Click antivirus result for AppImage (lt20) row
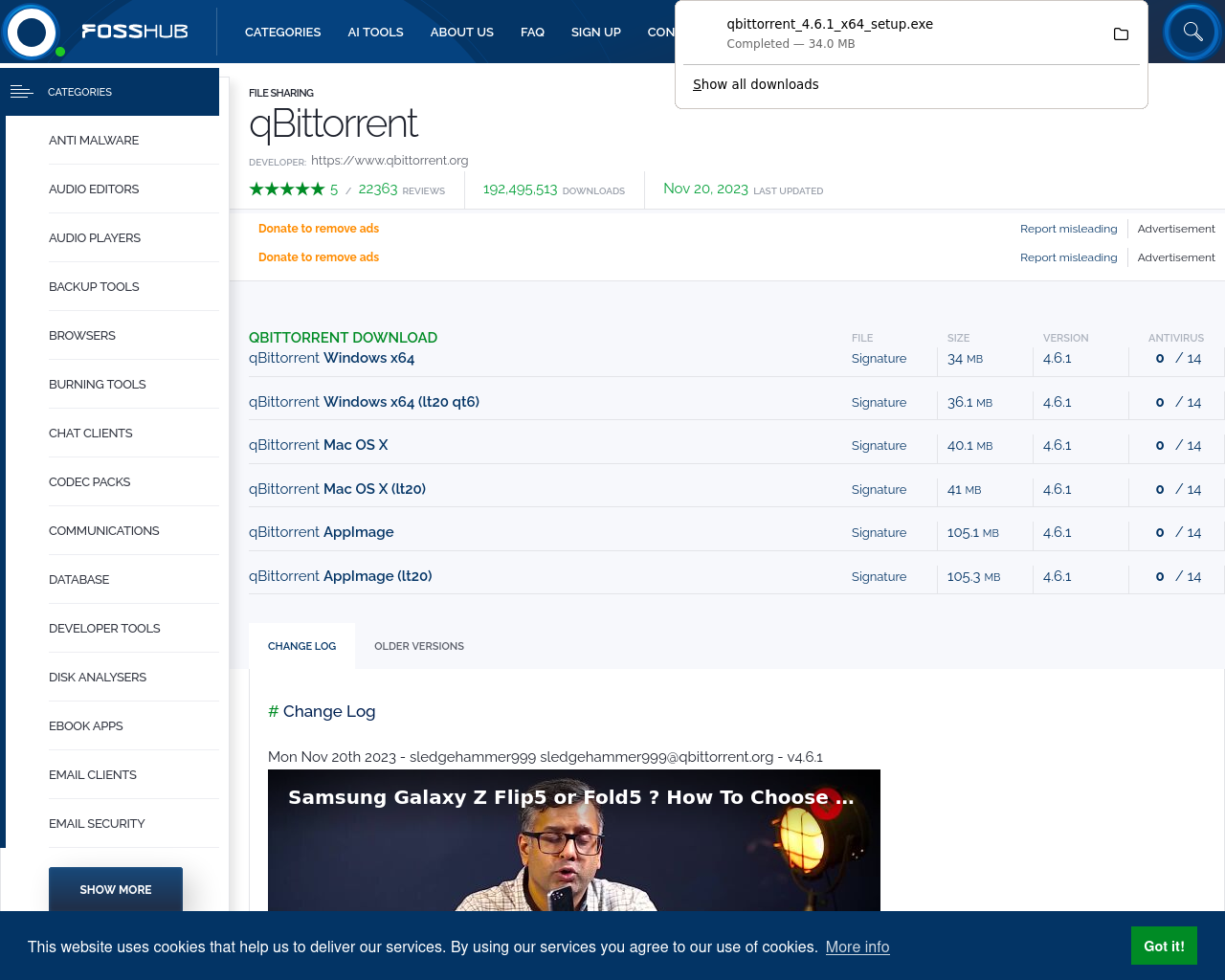The height and width of the screenshot is (980, 1225). click(1178, 576)
